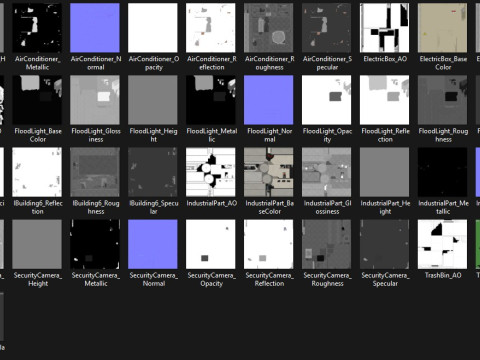
Task: Select AirConditioner_Roughness gray thumbnail
Action: (x=269, y=28)
